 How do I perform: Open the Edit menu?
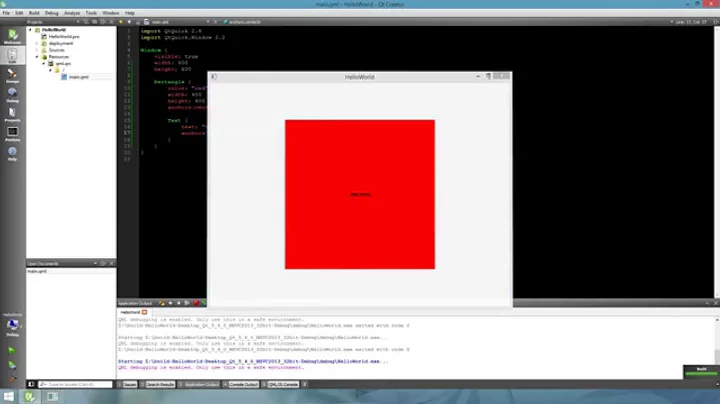pos(19,13)
